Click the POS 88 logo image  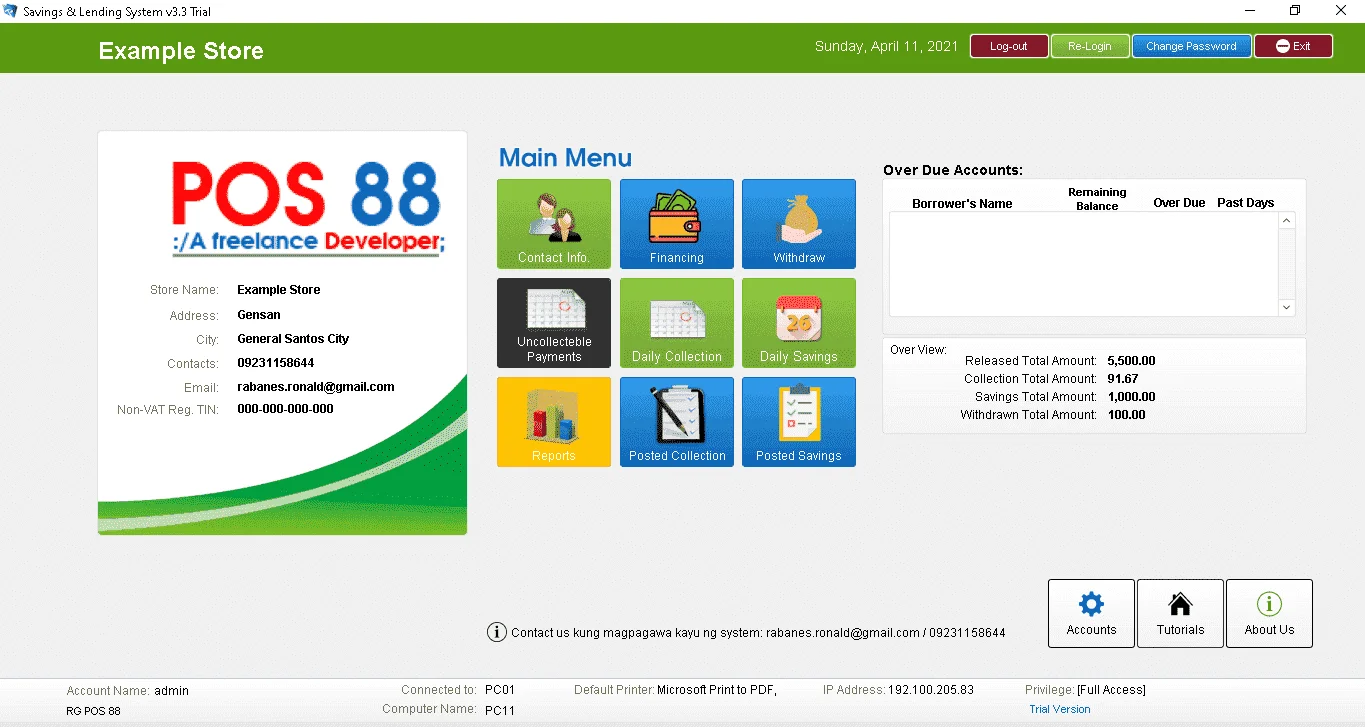pos(307,209)
